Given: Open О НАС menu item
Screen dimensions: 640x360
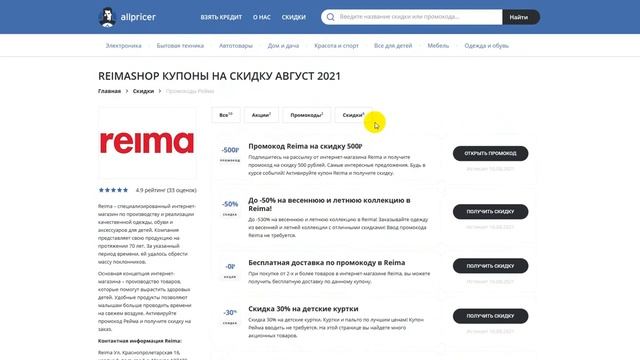Looking at the screenshot, I should pos(262,17).
